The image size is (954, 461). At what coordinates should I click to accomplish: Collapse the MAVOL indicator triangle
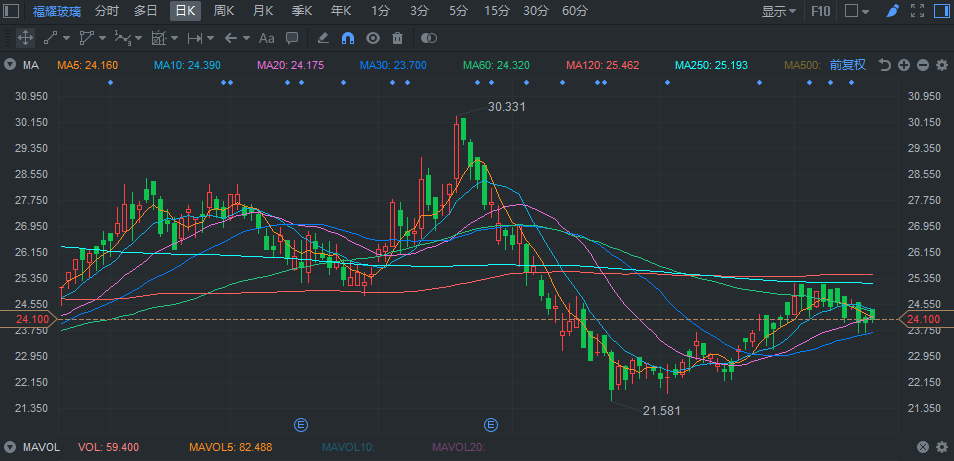click(10, 447)
